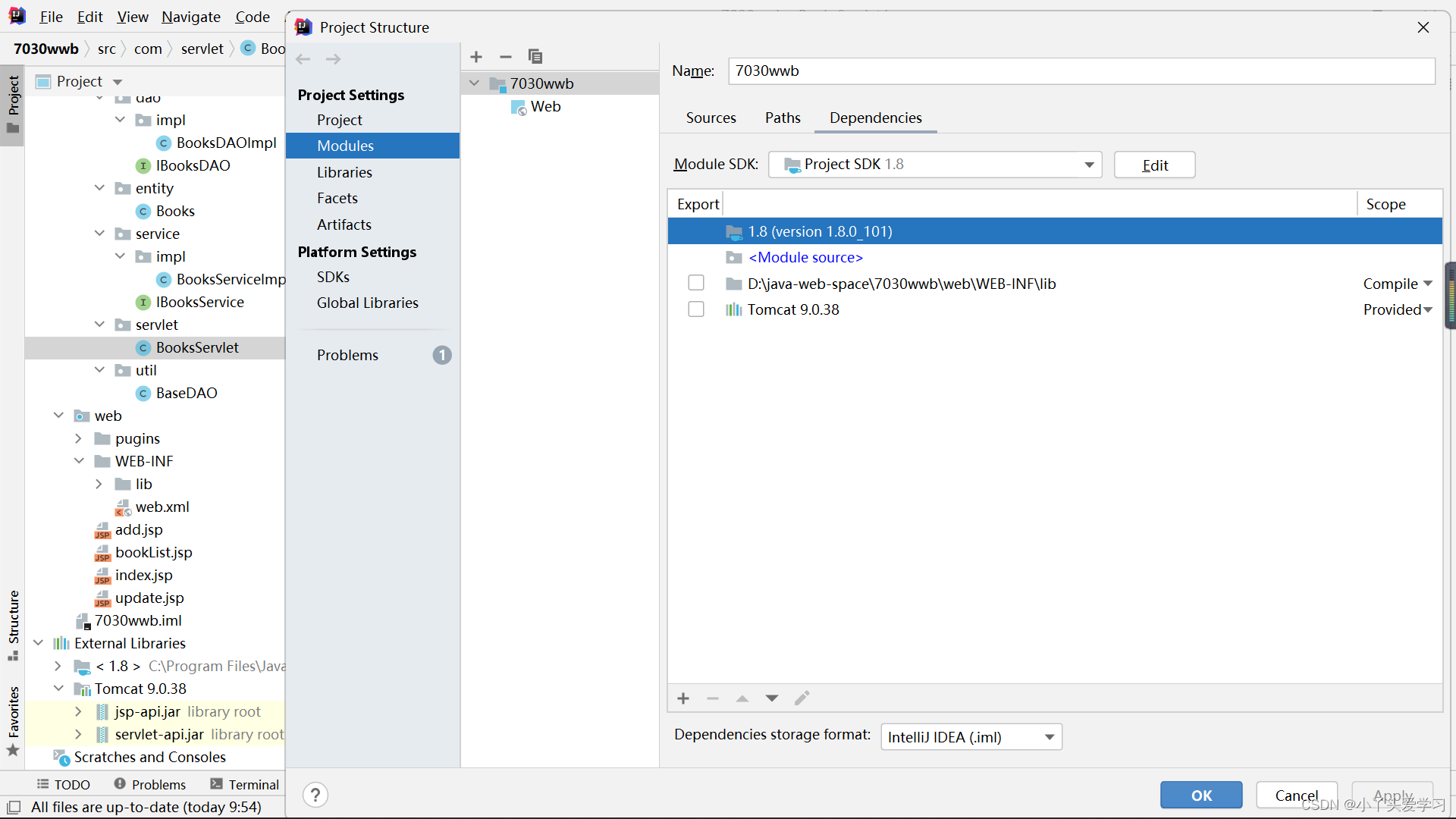1456x819 pixels.
Task: Expand the lib folder under WEB-INF
Action: (x=99, y=484)
